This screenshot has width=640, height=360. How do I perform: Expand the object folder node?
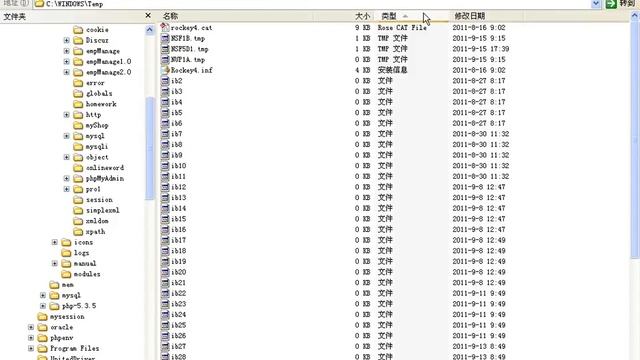pos(67,157)
